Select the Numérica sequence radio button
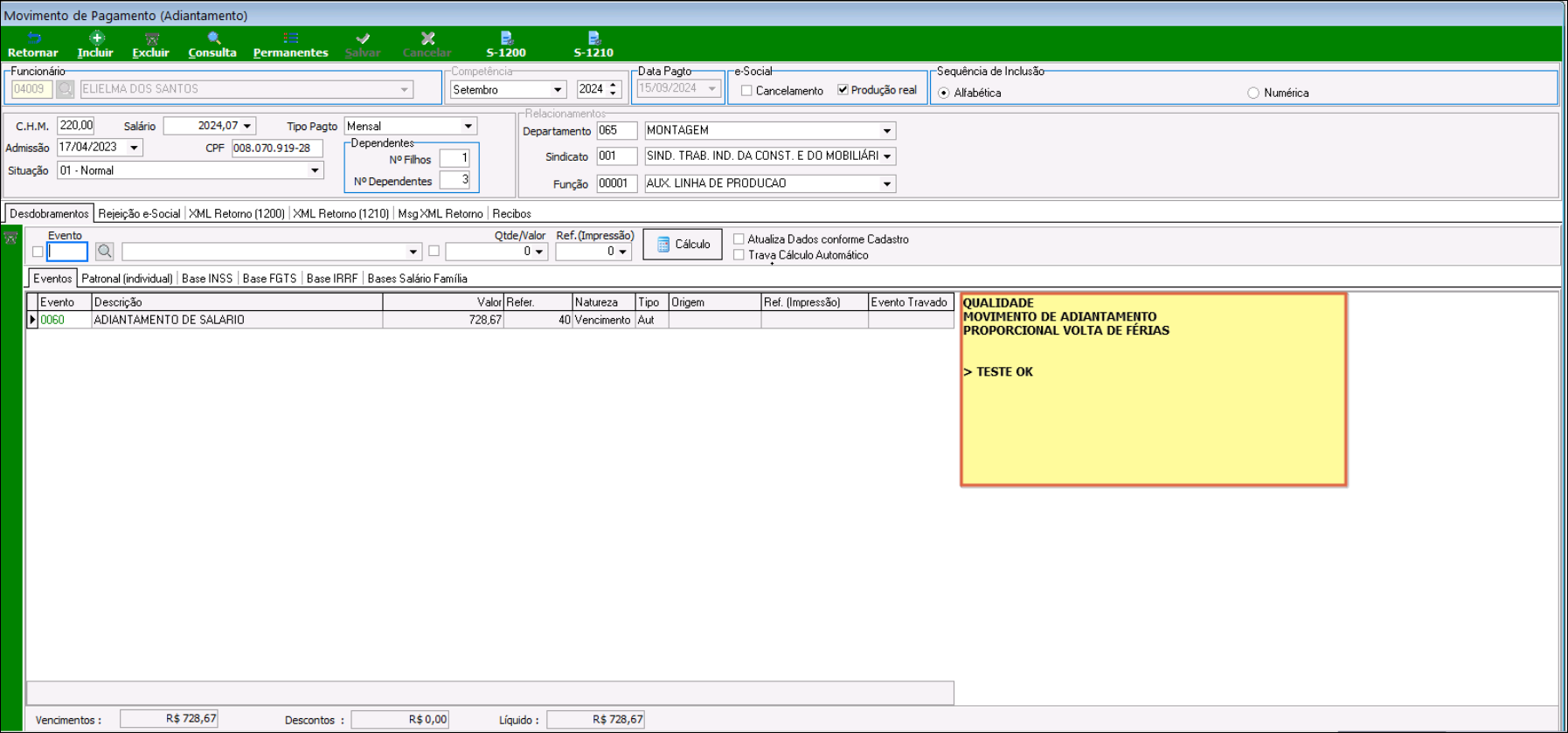The image size is (1568, 733). [1253, 93]
